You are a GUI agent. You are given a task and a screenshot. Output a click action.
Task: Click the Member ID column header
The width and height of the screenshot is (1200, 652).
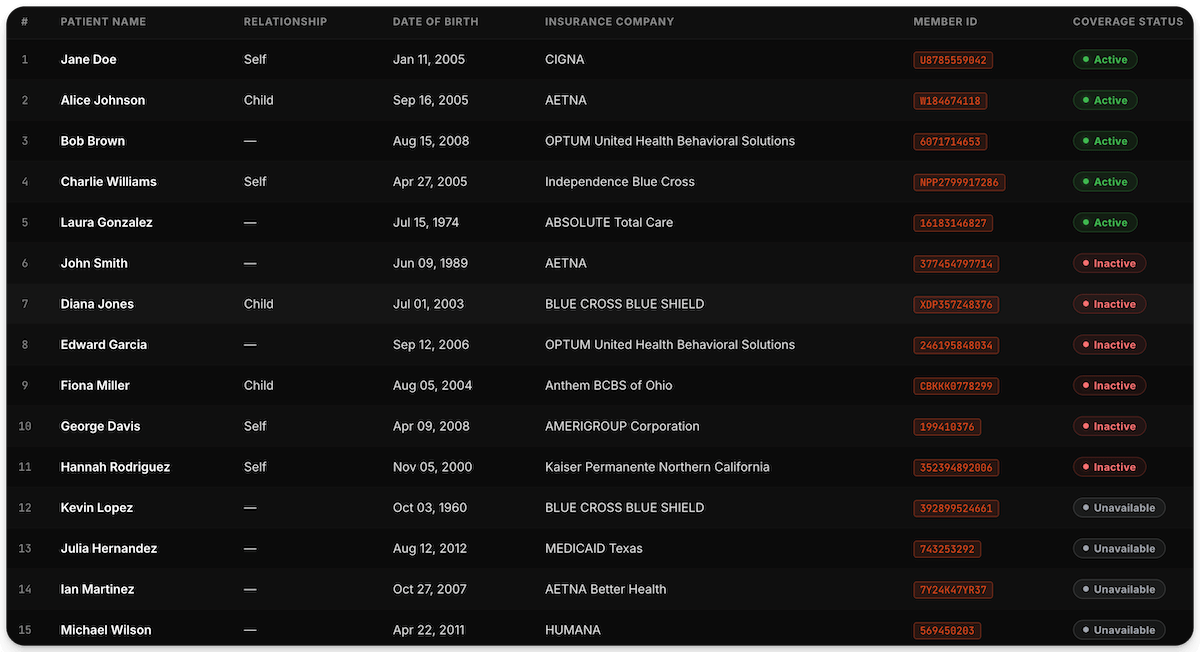pos(945,22)
